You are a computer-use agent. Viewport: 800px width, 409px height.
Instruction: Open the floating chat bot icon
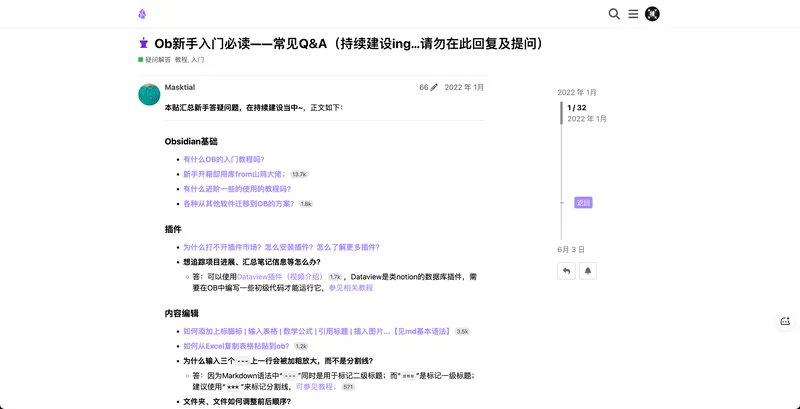(785, 321)
